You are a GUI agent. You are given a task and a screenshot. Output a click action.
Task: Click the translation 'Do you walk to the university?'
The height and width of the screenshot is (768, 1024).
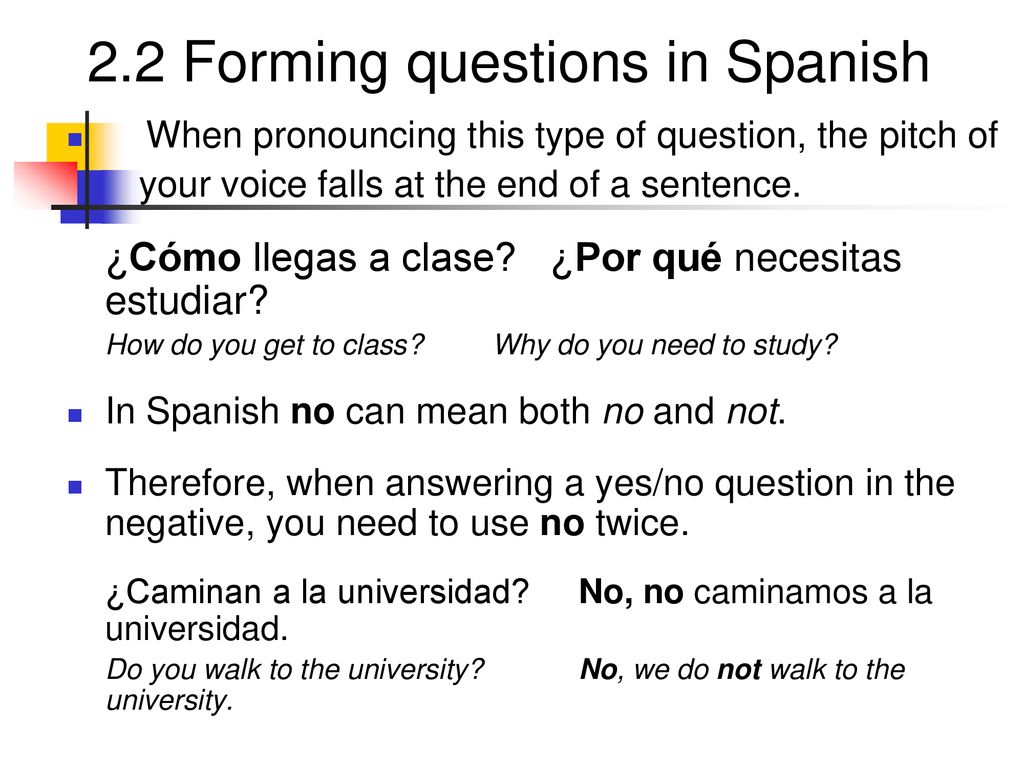295,669
